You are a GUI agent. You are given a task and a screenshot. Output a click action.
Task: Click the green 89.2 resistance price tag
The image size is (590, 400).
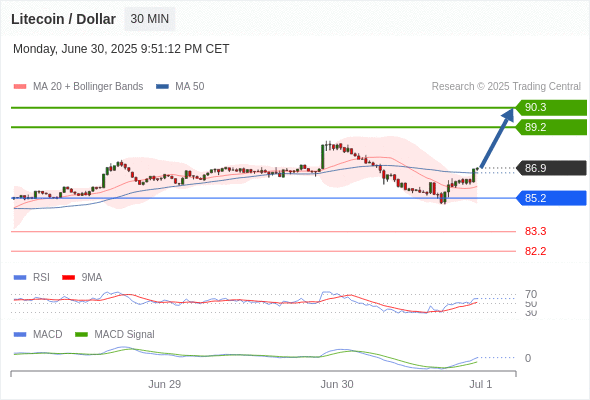click(x=551, y=127)
